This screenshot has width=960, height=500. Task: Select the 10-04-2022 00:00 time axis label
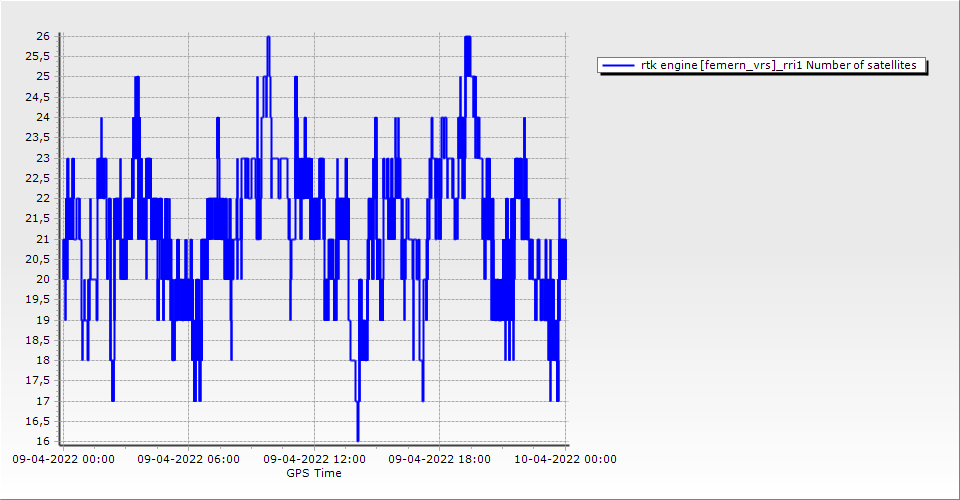point(565,459)
